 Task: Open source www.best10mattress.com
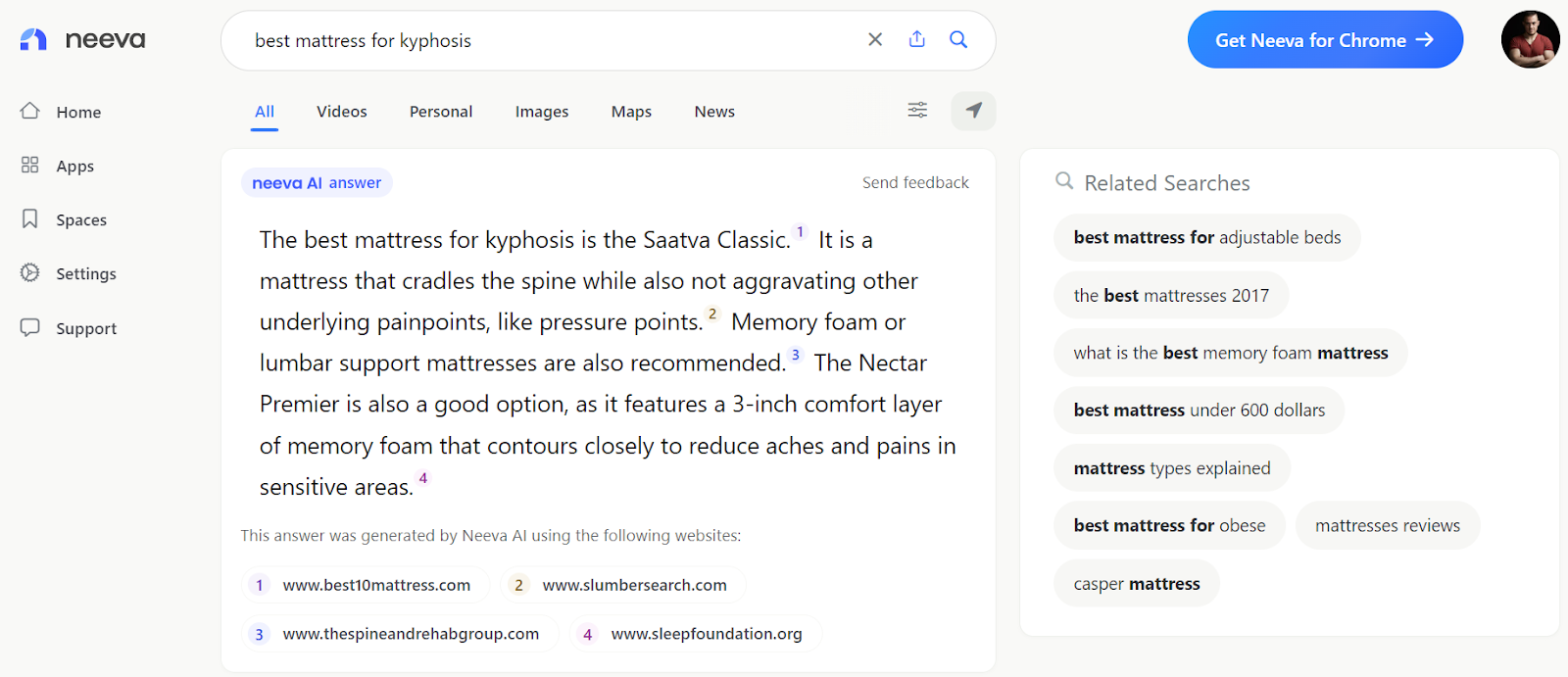click(365, 585)
